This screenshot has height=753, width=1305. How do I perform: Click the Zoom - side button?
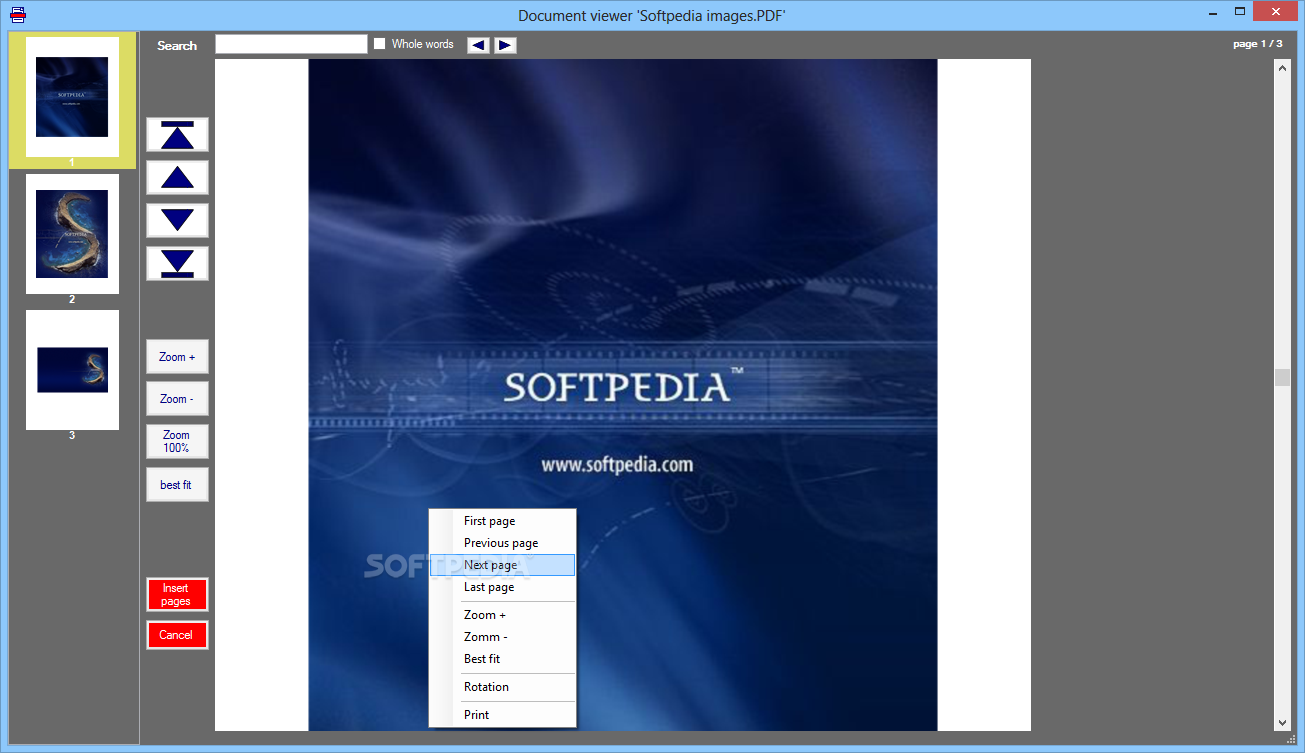click(x=177, y=399)
